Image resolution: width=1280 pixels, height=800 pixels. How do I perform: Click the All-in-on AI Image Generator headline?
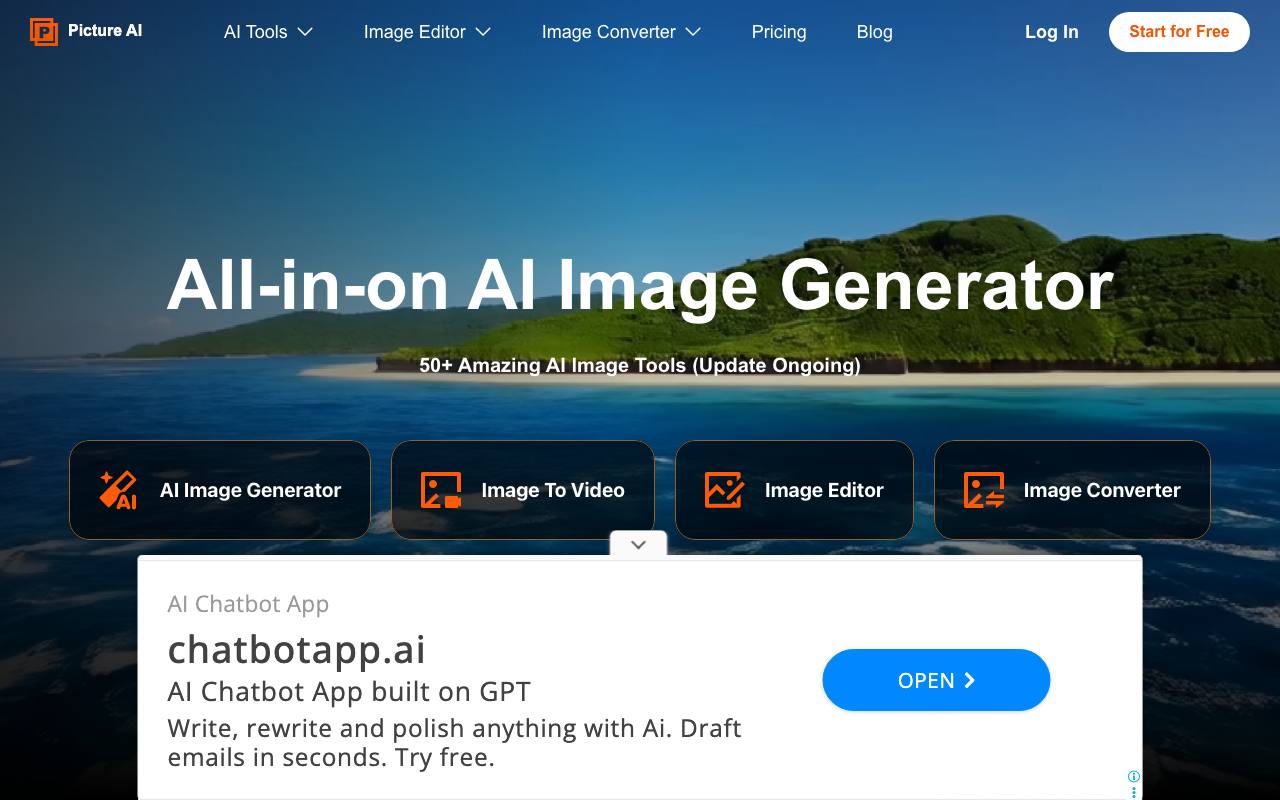pos(640,285)
